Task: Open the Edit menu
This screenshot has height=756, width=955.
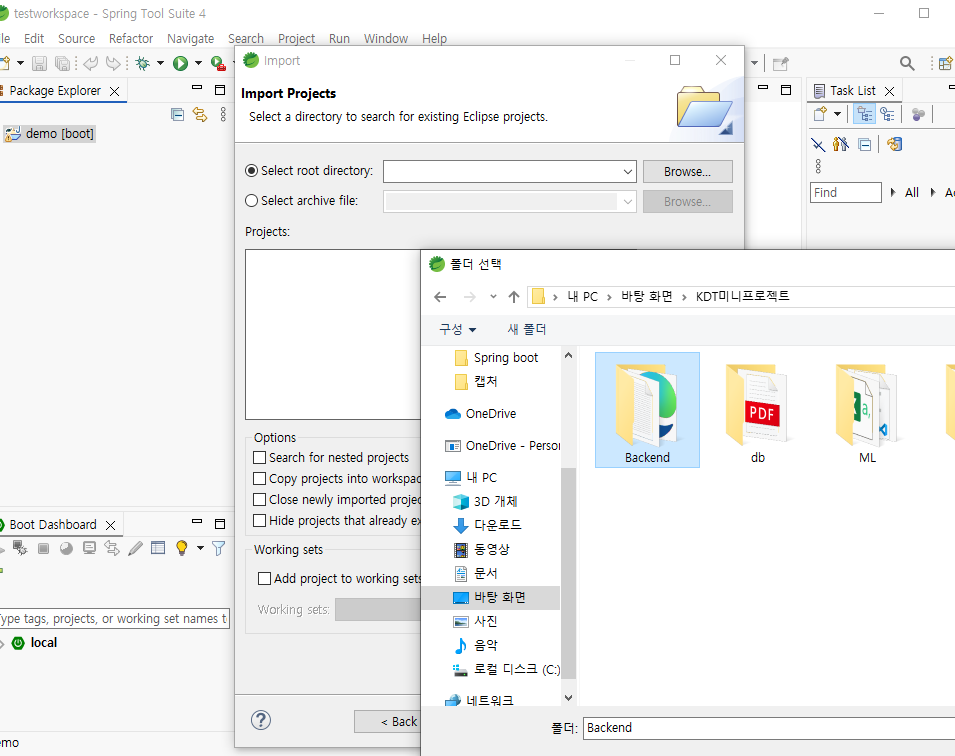Action: click(x=34, y=38)
